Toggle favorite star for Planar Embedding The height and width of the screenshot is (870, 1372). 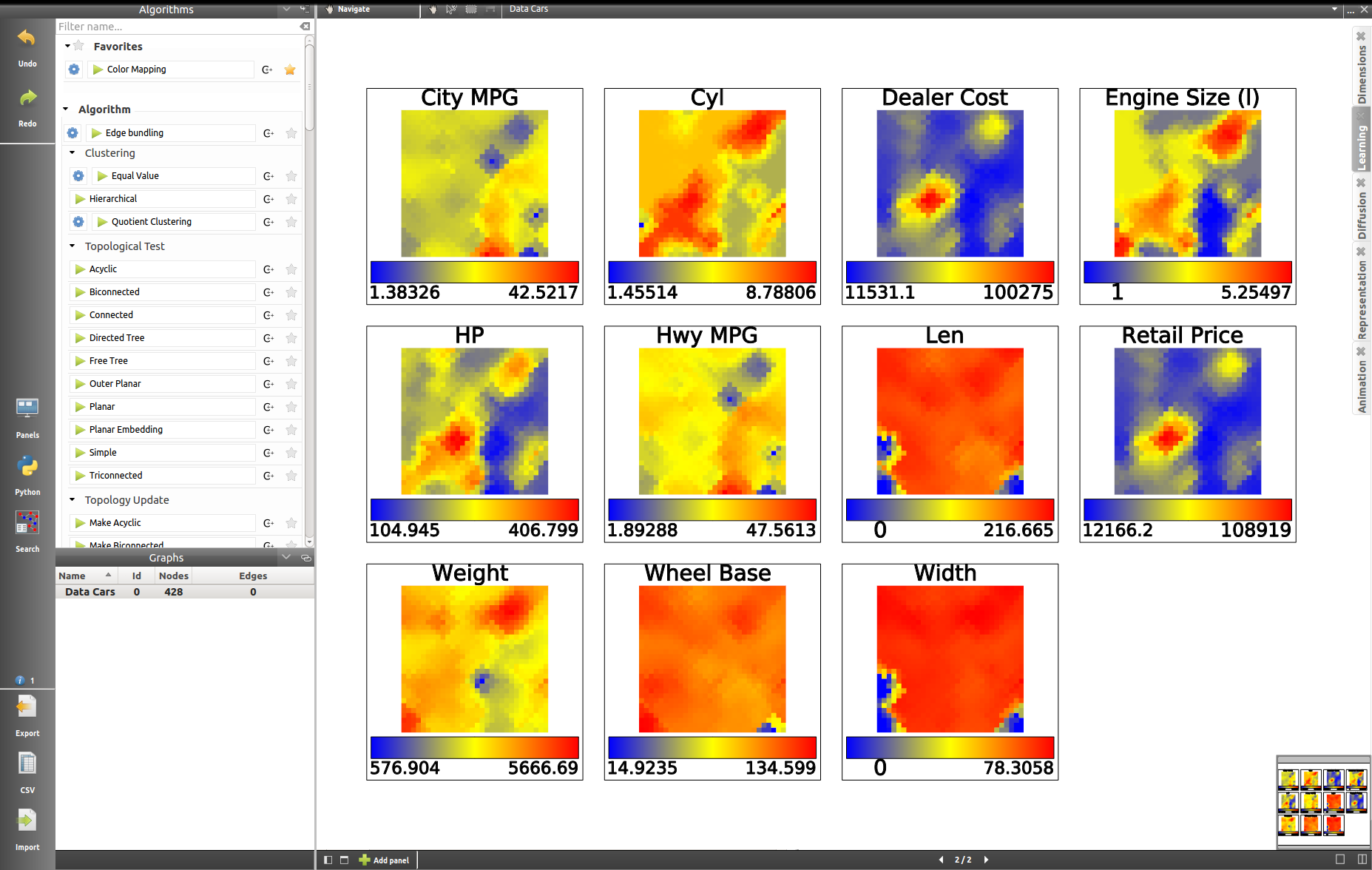pyautogui.click(x=291, y=430)
